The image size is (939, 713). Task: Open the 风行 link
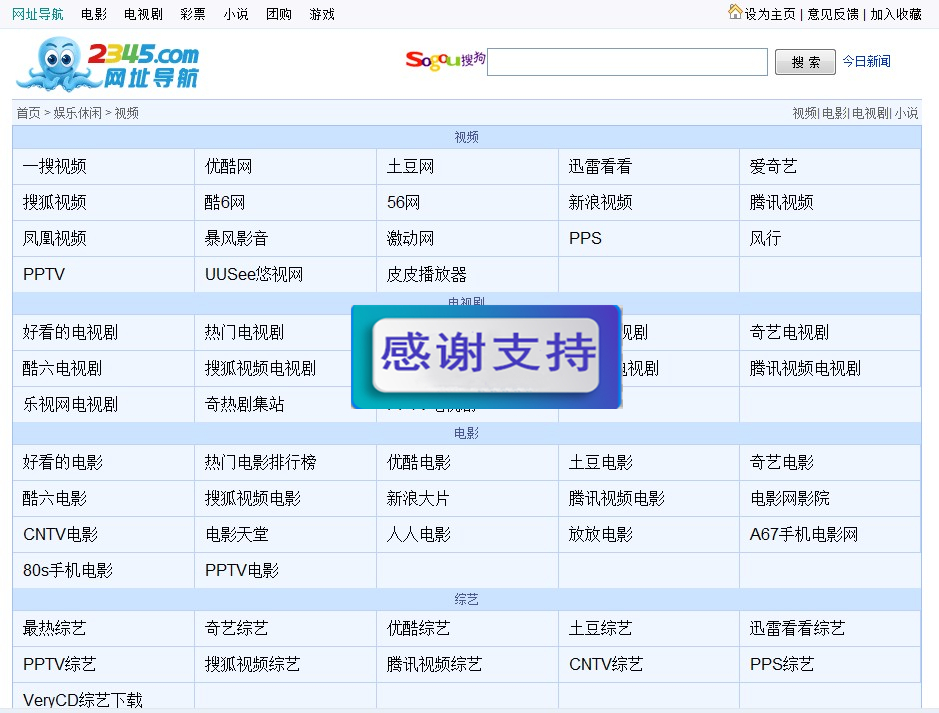click(x=765, y=238)
